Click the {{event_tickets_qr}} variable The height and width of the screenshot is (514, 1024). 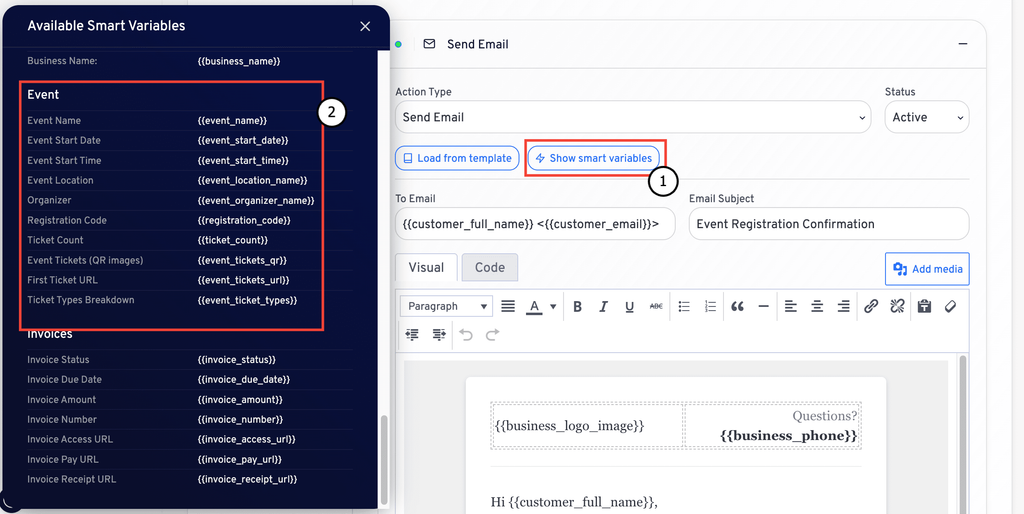pyautogui.click(x=242, y=261)
